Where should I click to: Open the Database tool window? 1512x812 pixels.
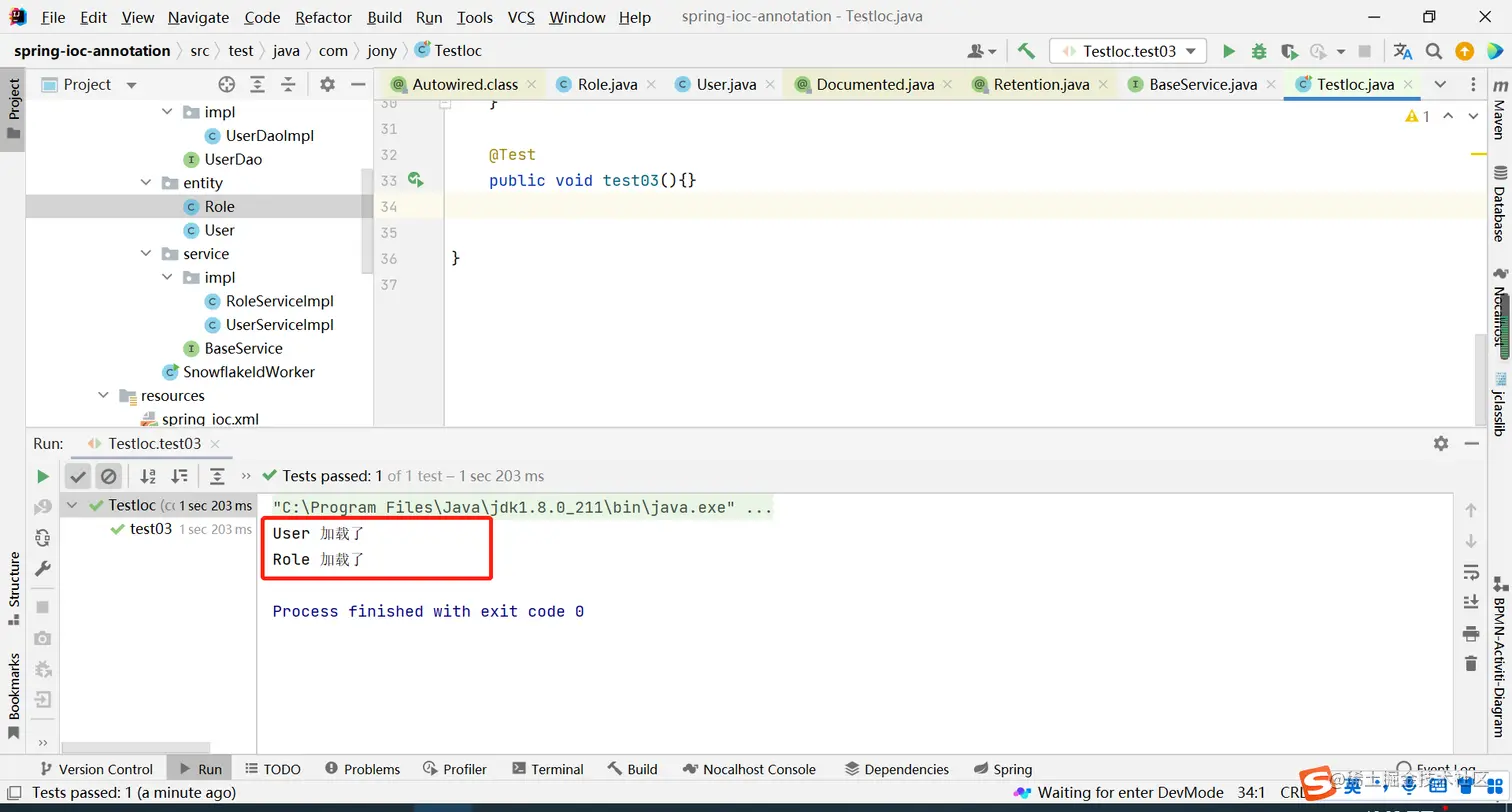1499,204
